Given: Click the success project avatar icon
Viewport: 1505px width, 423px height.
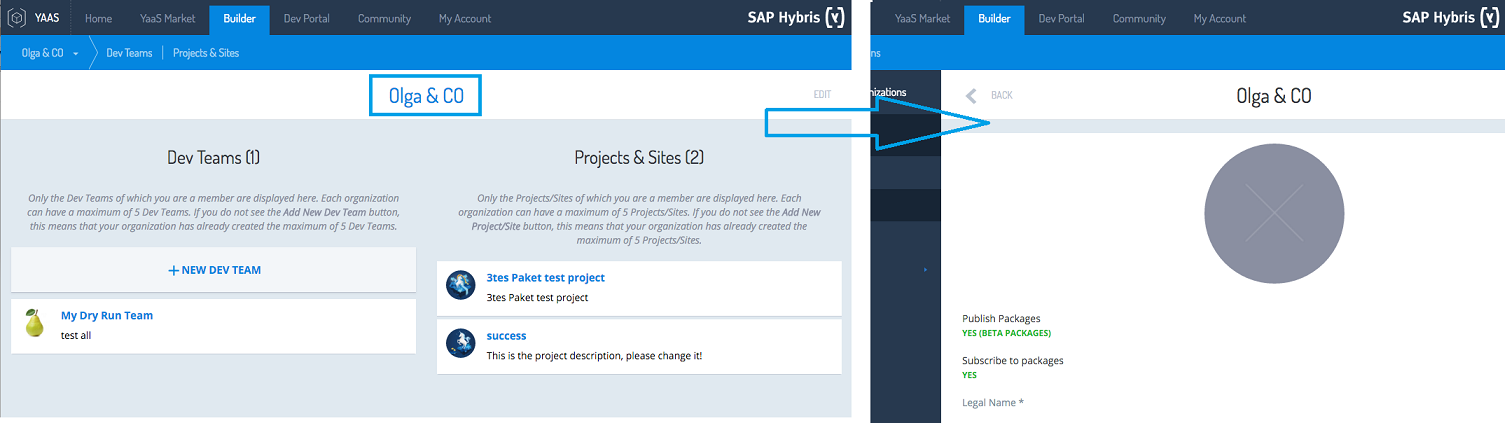Looking at the screenshot, I should [x=460, y=343].
